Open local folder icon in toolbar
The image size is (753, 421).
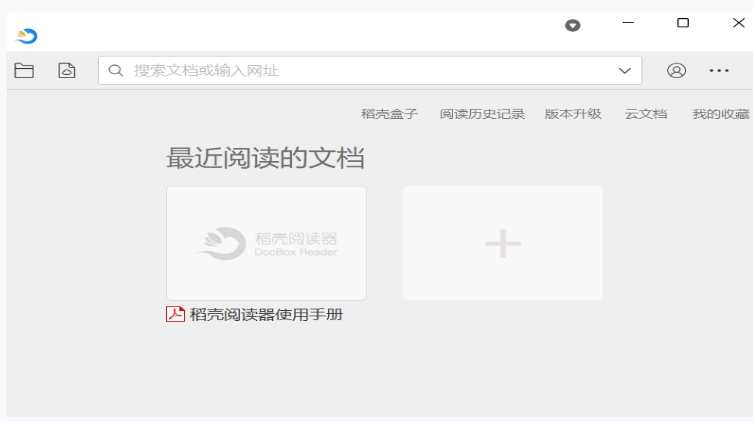[x=24, y=71]
